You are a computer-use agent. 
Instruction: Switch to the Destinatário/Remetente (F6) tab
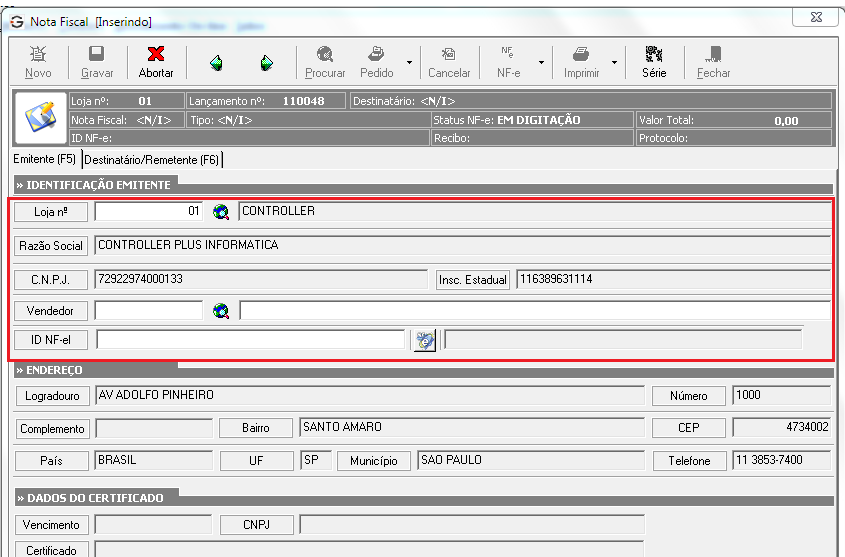(152, 160)
